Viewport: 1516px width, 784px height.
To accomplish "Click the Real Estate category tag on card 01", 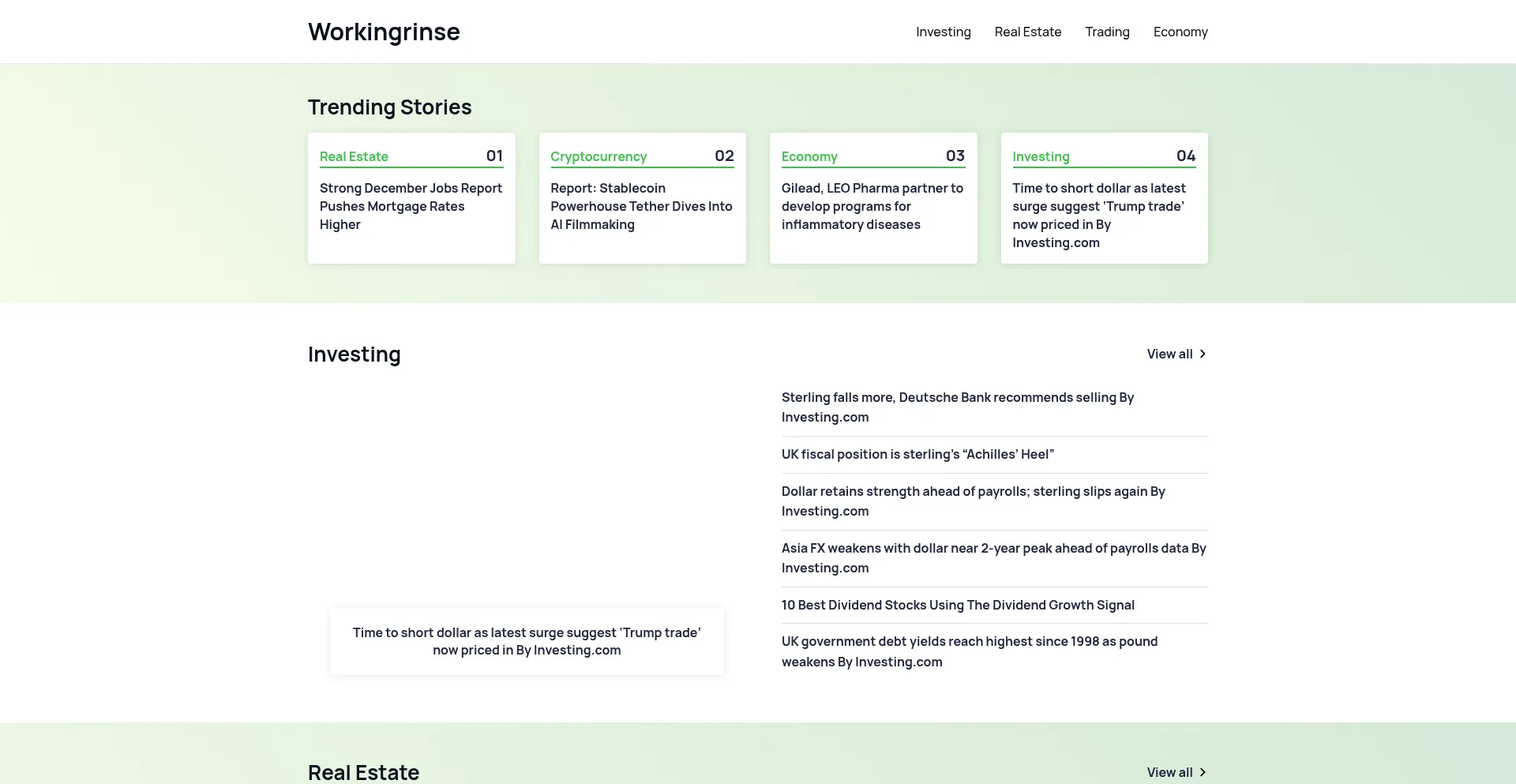I will pos(354,156).
